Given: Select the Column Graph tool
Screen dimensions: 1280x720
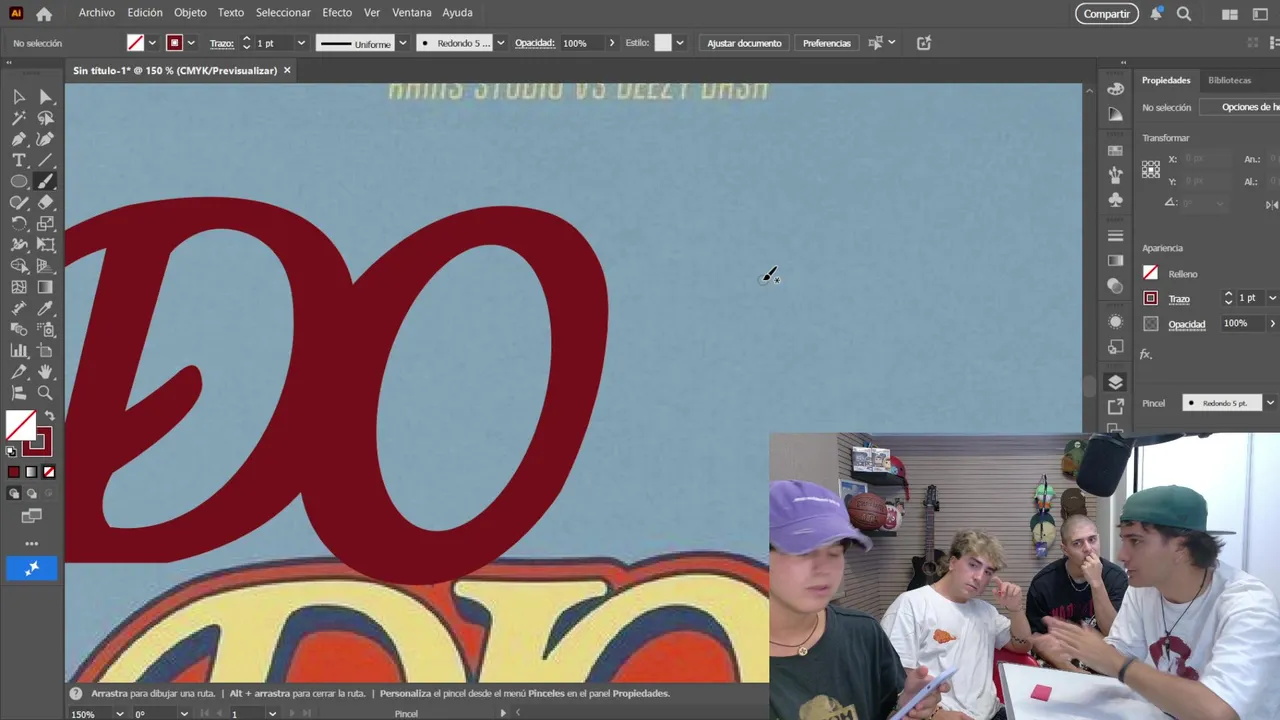Looking at the screenshot, I should tap(19, 350).
